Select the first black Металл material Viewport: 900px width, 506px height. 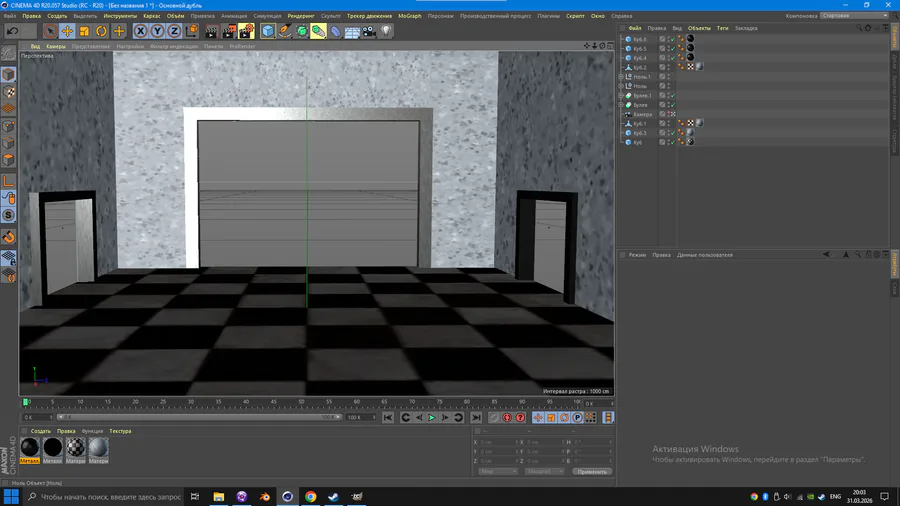pos(30,447)
